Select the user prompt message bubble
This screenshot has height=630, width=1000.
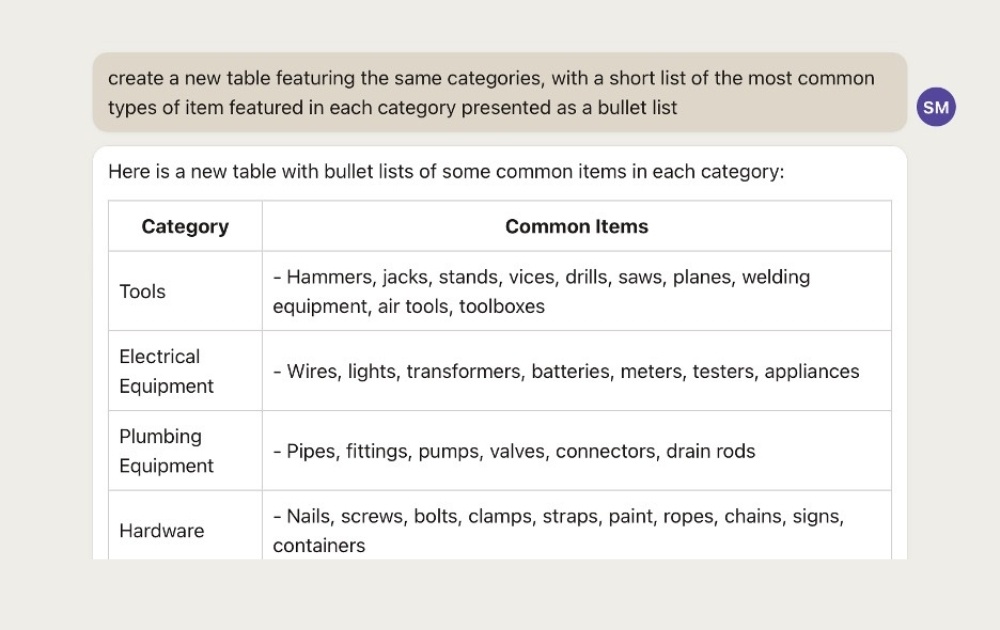coord(499,92)
